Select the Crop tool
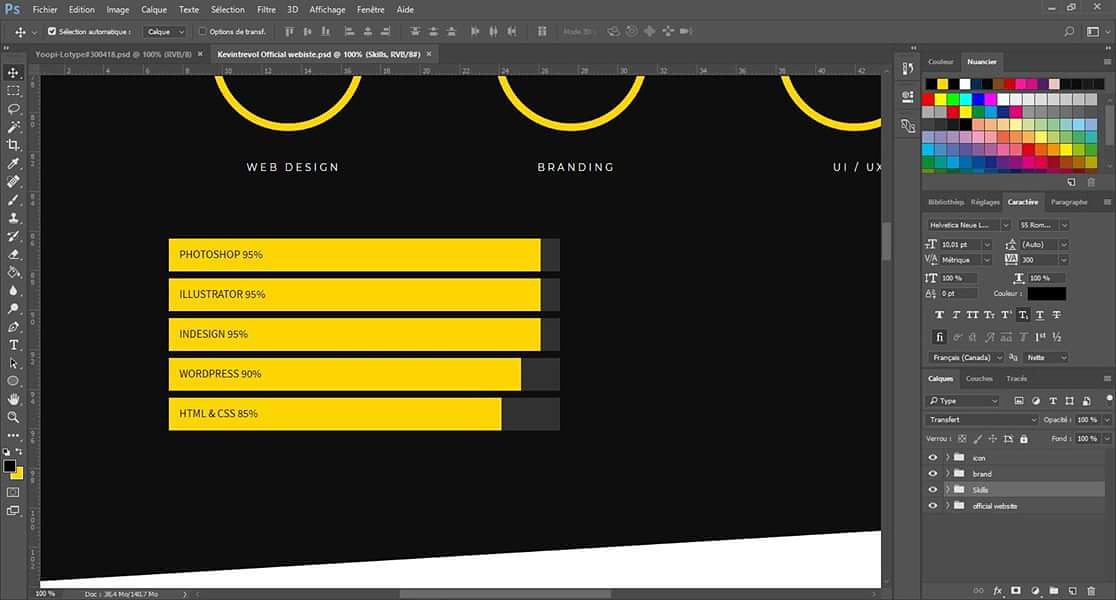The width and height of the screenshot is (1116, 600). tap(14, 145)
